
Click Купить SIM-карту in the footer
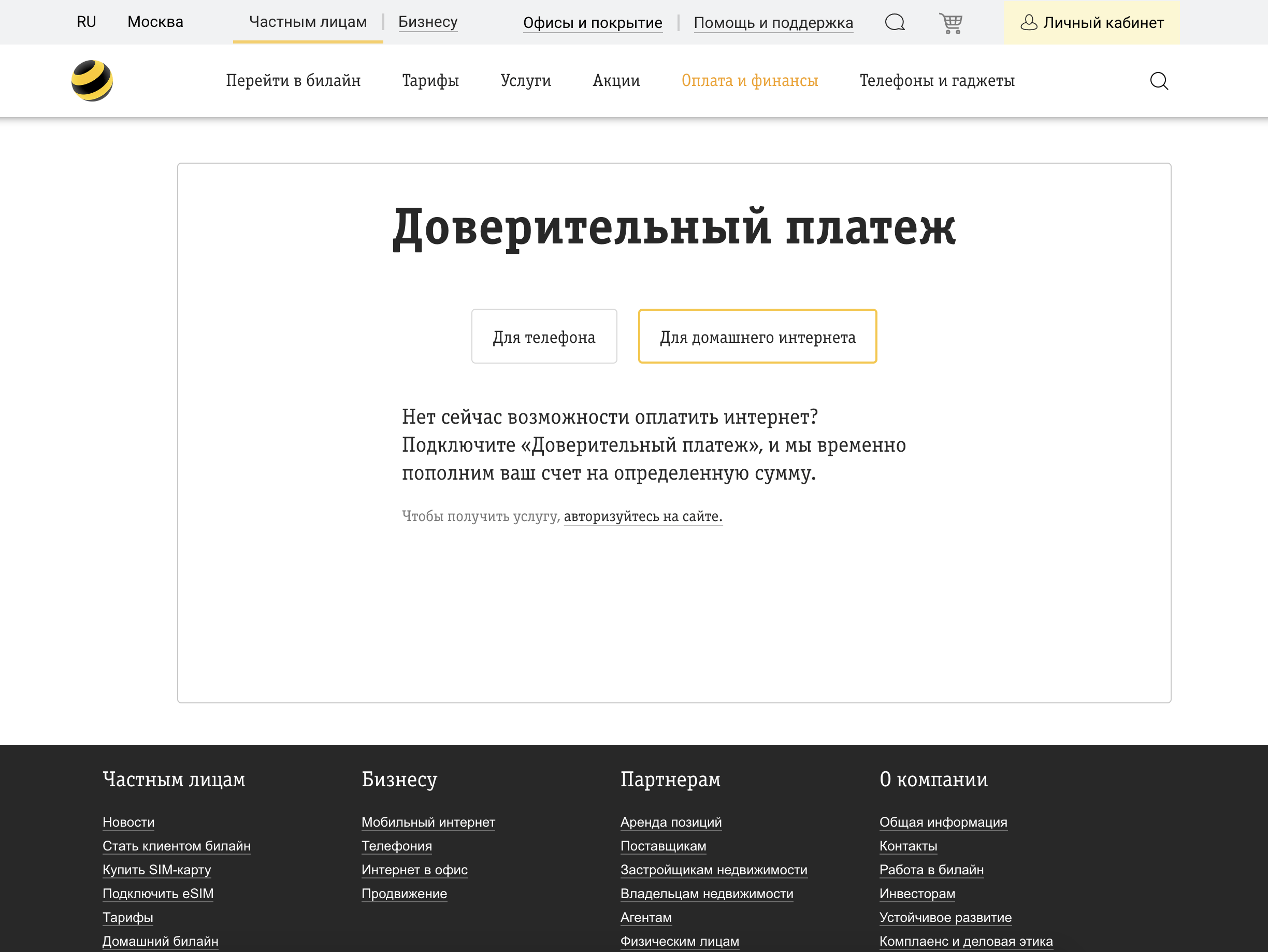coord(156,870)
